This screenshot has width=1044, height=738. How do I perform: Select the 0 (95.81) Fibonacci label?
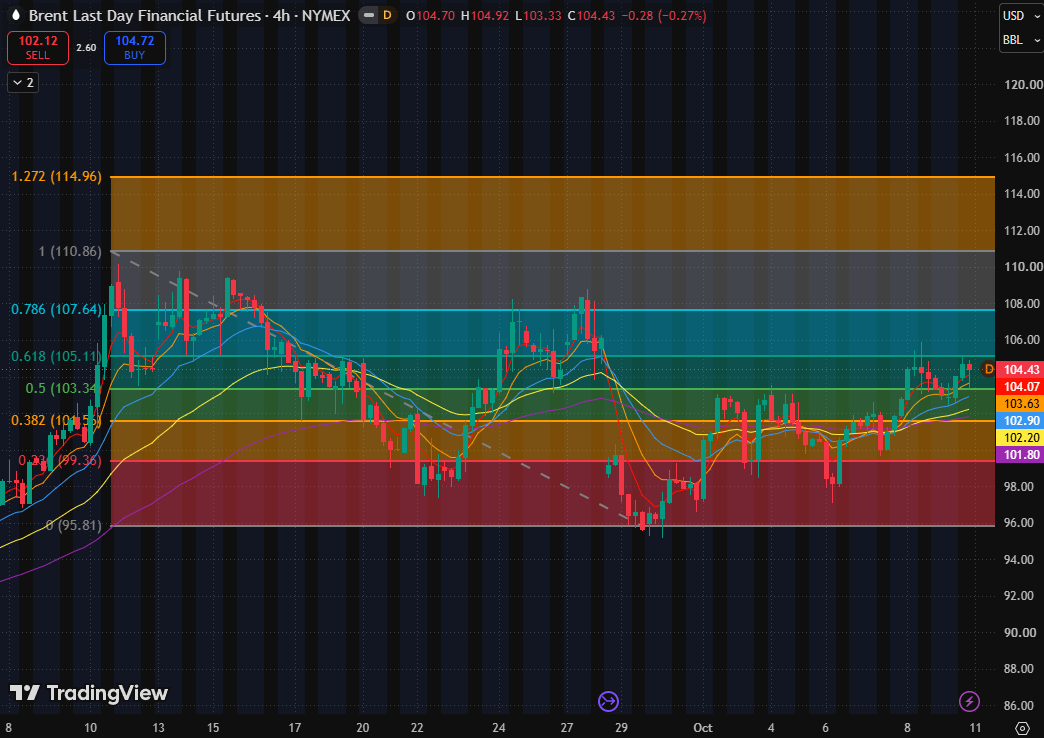[x=74, y=525]
